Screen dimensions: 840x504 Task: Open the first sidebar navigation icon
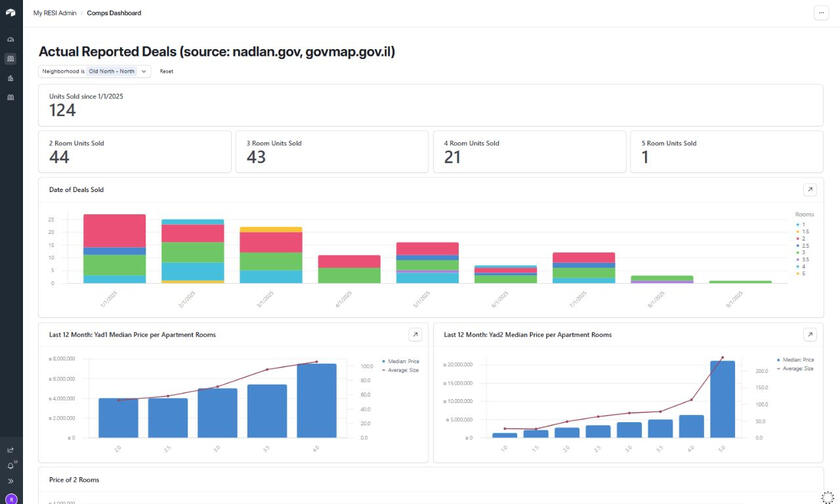(x=11, y=39)
